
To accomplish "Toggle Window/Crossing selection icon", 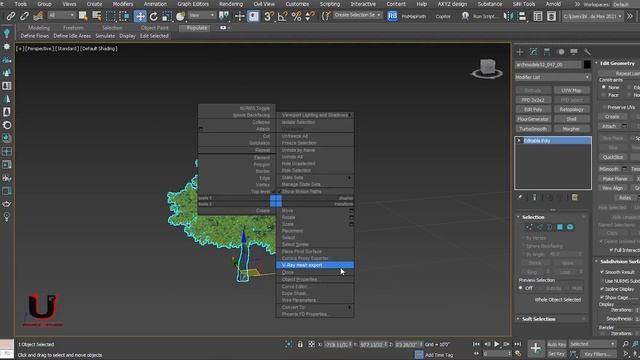I will (124, 16).
